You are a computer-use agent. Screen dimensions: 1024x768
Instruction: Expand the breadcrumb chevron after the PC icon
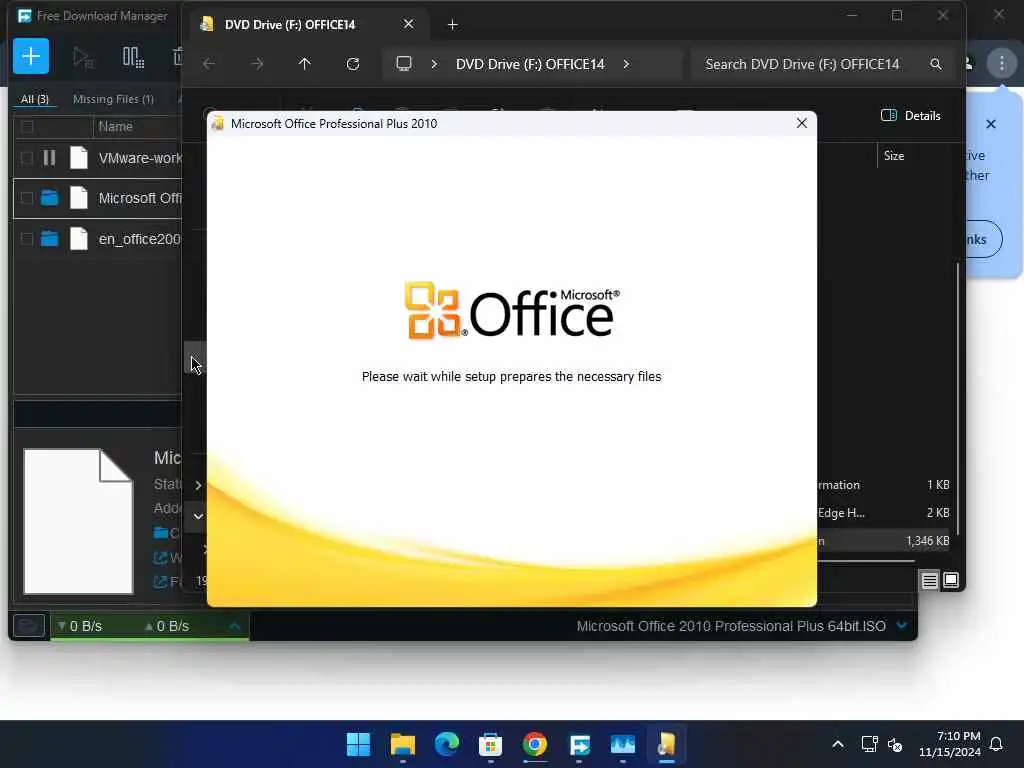(x=434, y=64)
